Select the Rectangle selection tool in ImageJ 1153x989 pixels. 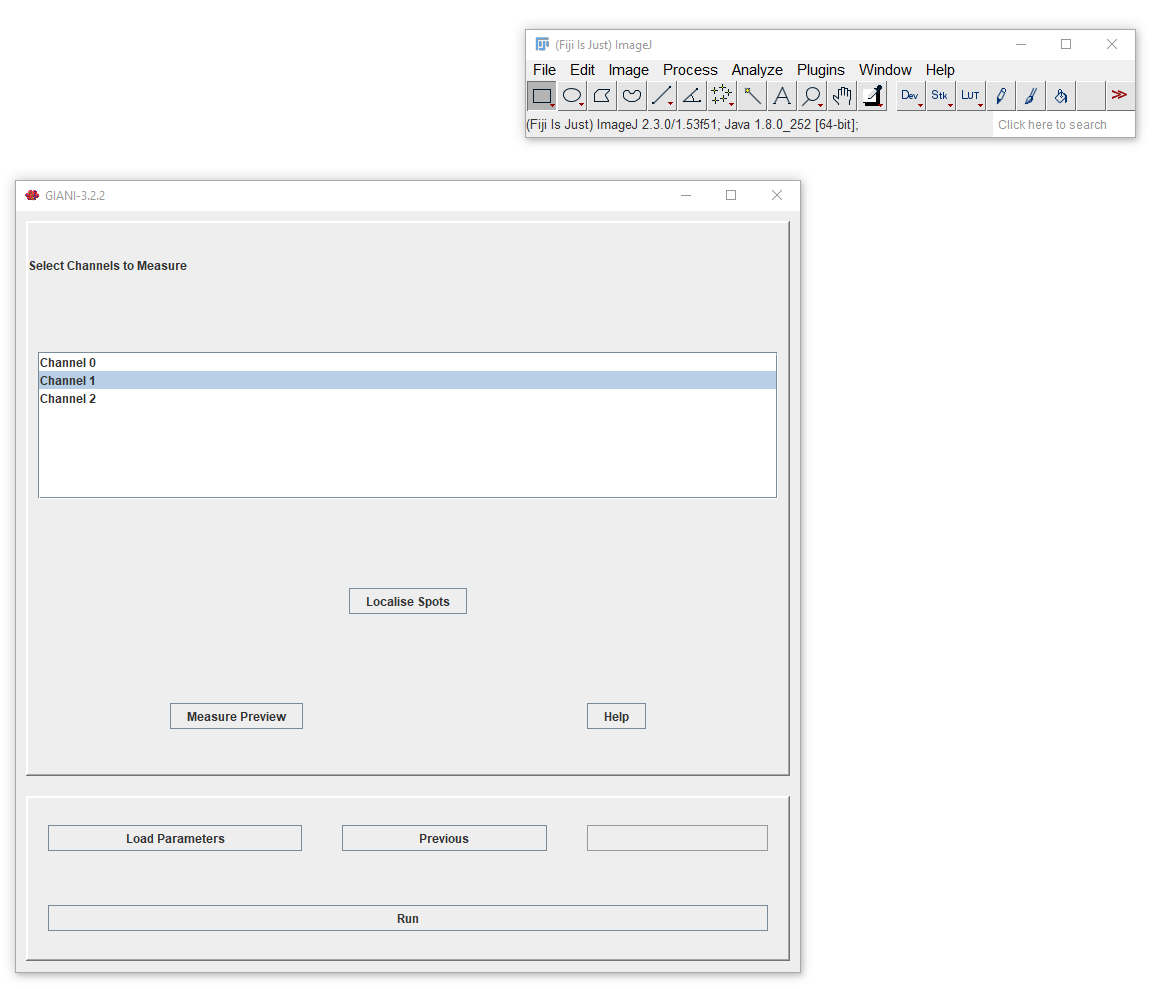tap(542, 96)
